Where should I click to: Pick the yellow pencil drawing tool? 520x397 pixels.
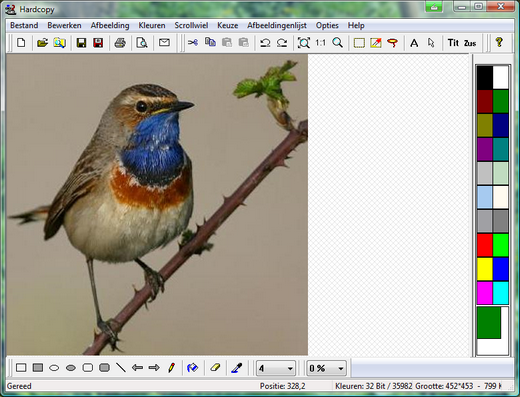pyautogui.click(x=171, y=368)
